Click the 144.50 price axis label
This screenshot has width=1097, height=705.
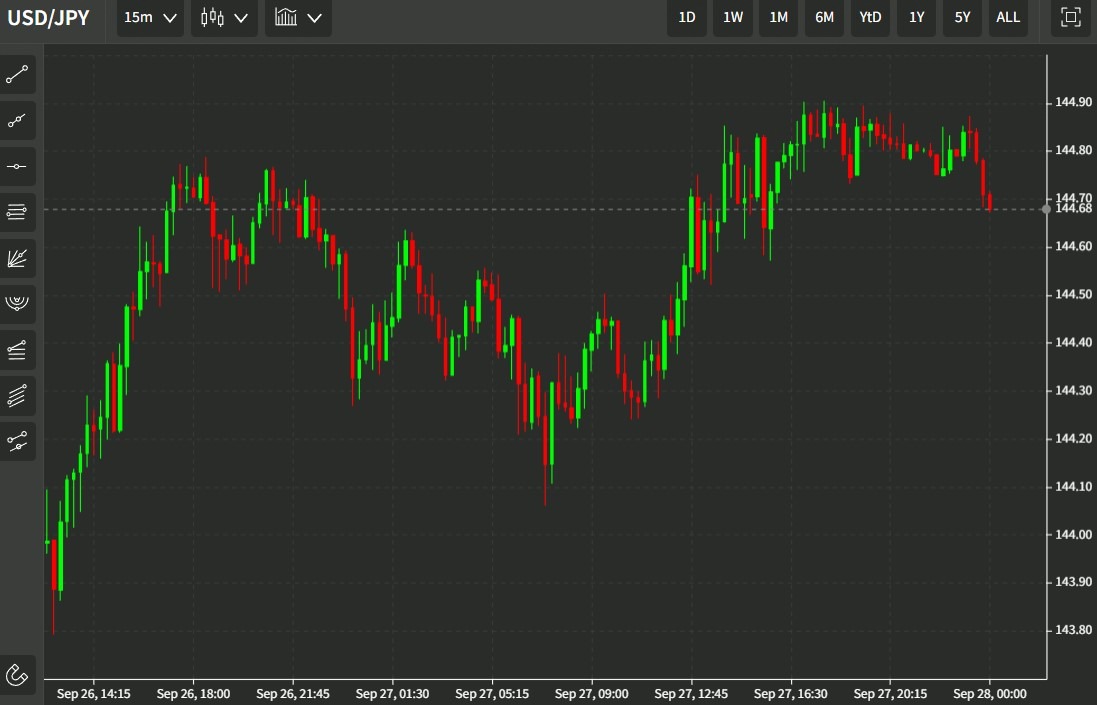1073,294
